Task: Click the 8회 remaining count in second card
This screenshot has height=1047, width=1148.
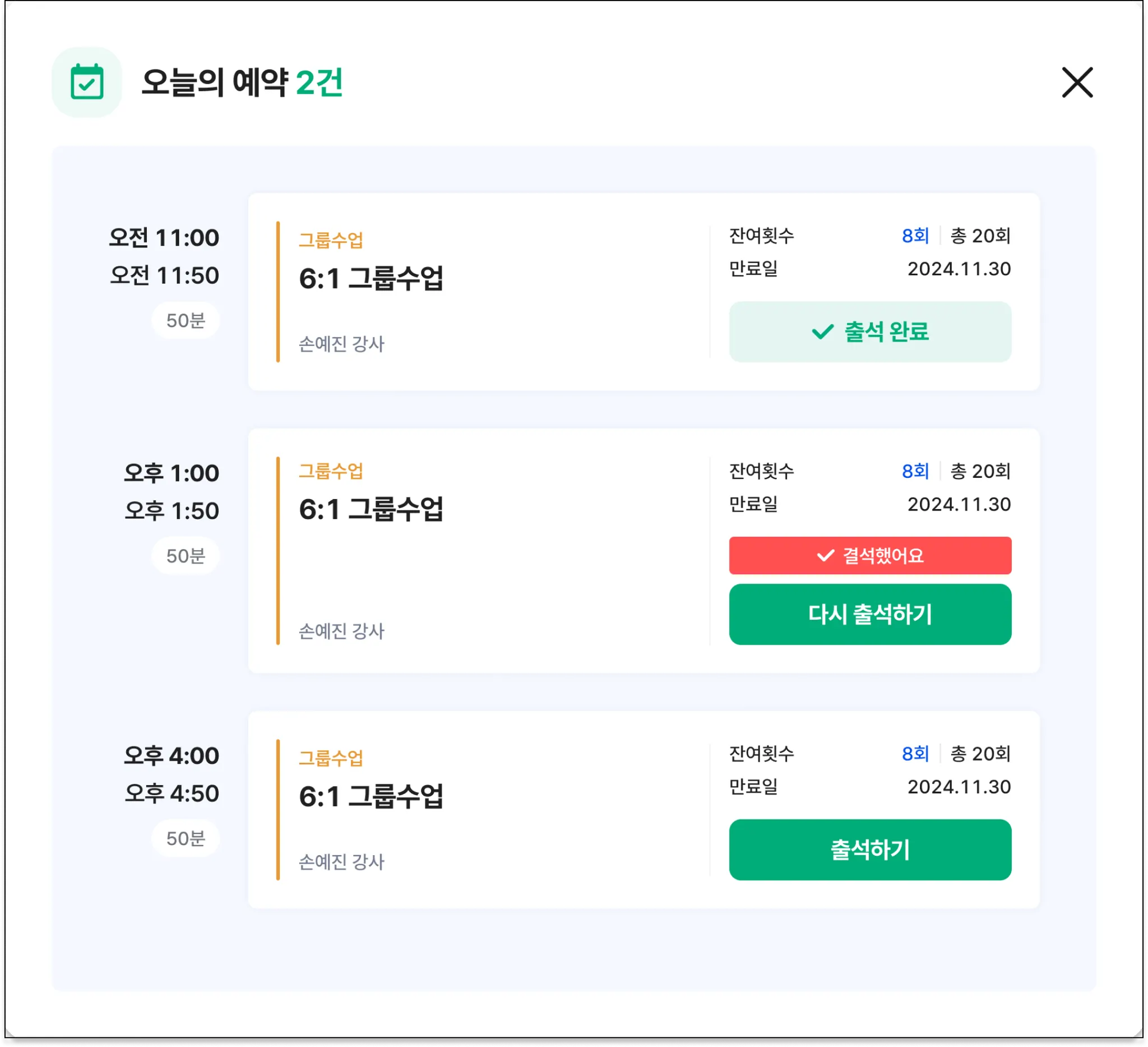Action: tap(915, 471)
